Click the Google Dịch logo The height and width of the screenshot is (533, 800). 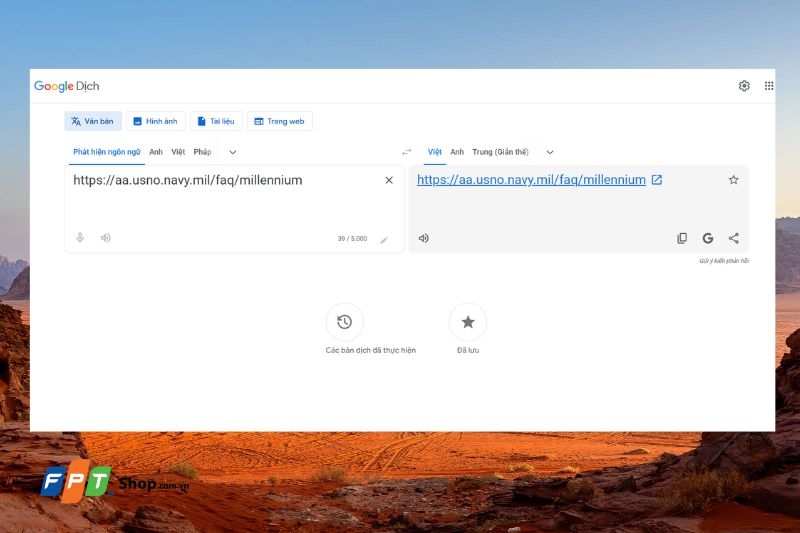(x=67, y=86)
